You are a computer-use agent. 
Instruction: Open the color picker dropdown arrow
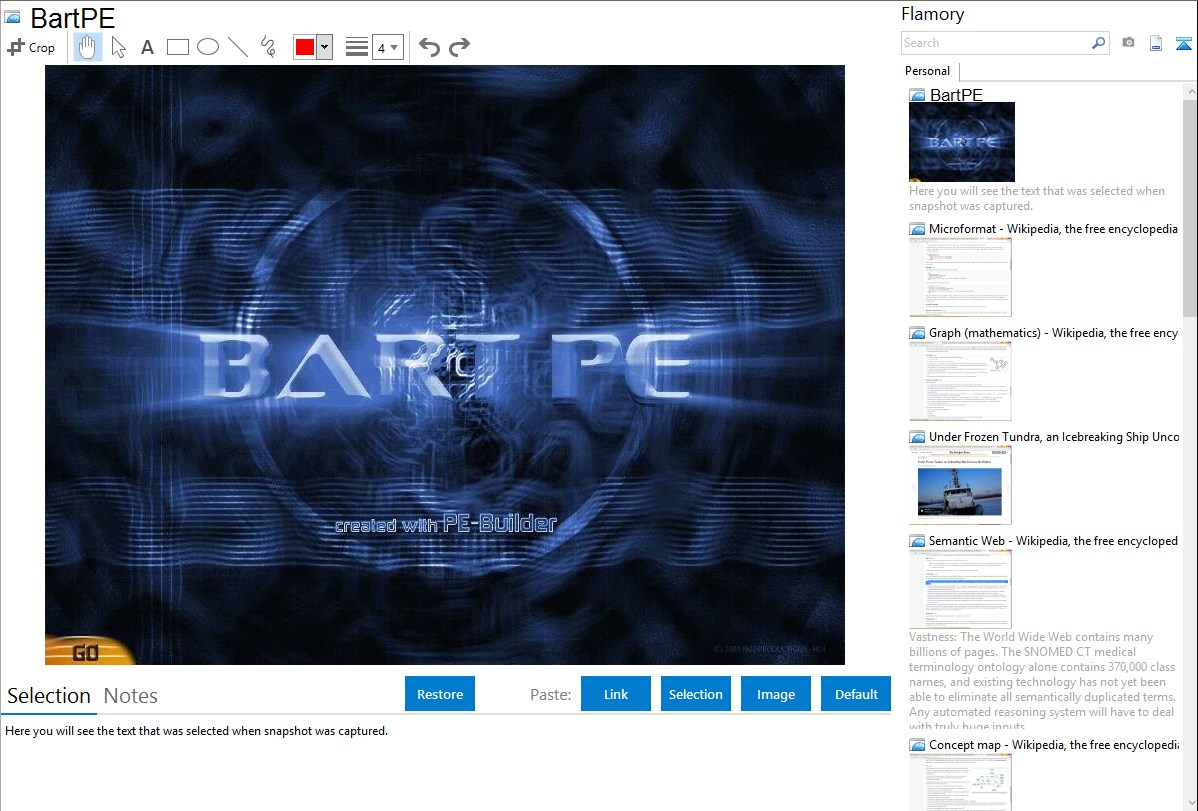(325, 47)
